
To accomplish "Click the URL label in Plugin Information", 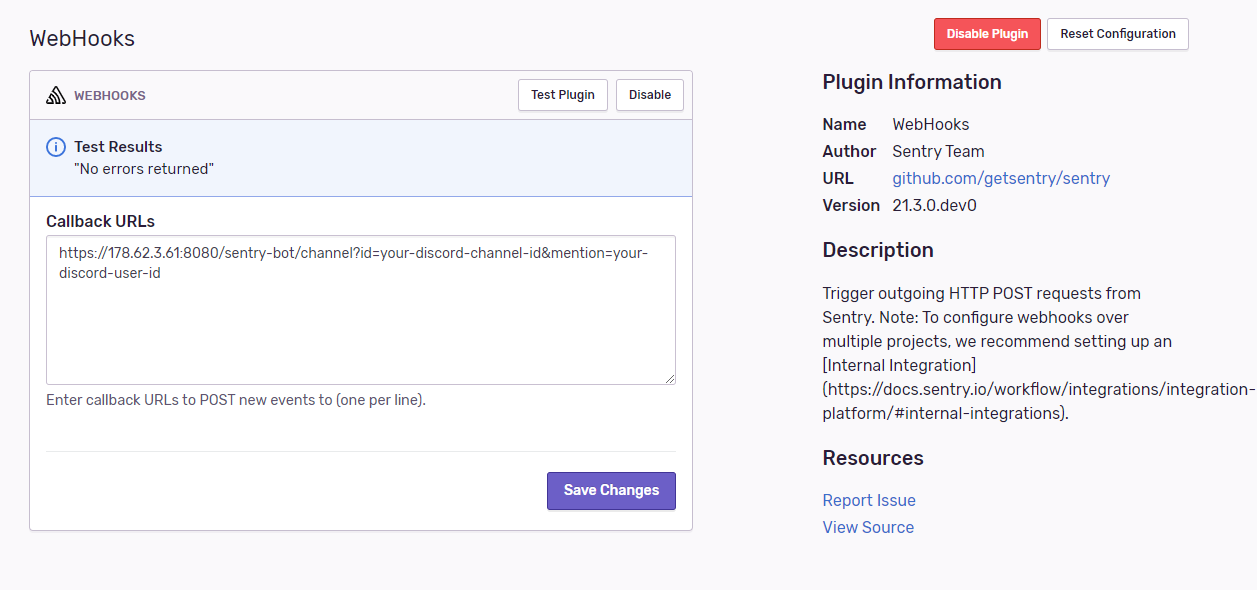I will tap(838, 179).
